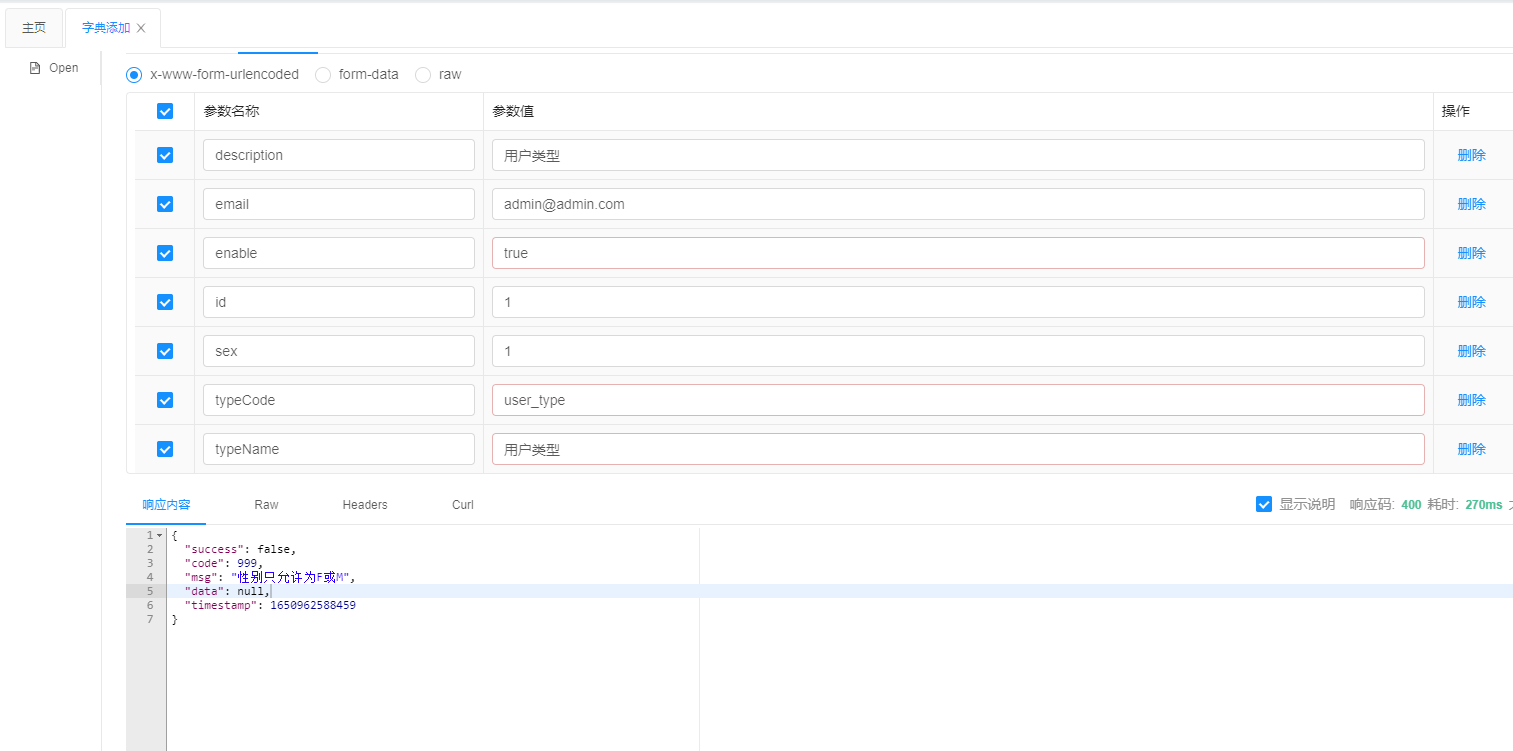Close the 字典添加 tab
This screenshot has width=1513, height=751.
point(141,28)
